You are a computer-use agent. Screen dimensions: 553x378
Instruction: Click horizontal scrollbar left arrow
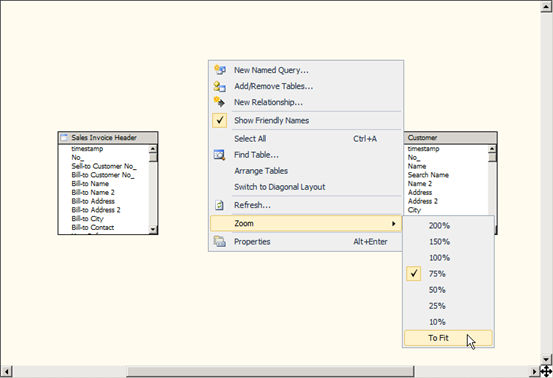pyautogui.click(x=7, y=371)
